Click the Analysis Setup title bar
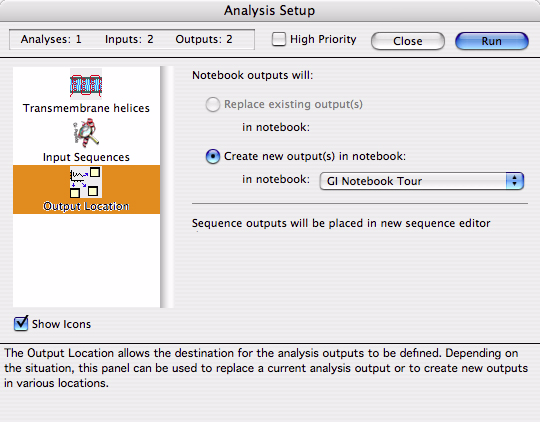Viewport: 540px width, 422px height. click(270, 10)
